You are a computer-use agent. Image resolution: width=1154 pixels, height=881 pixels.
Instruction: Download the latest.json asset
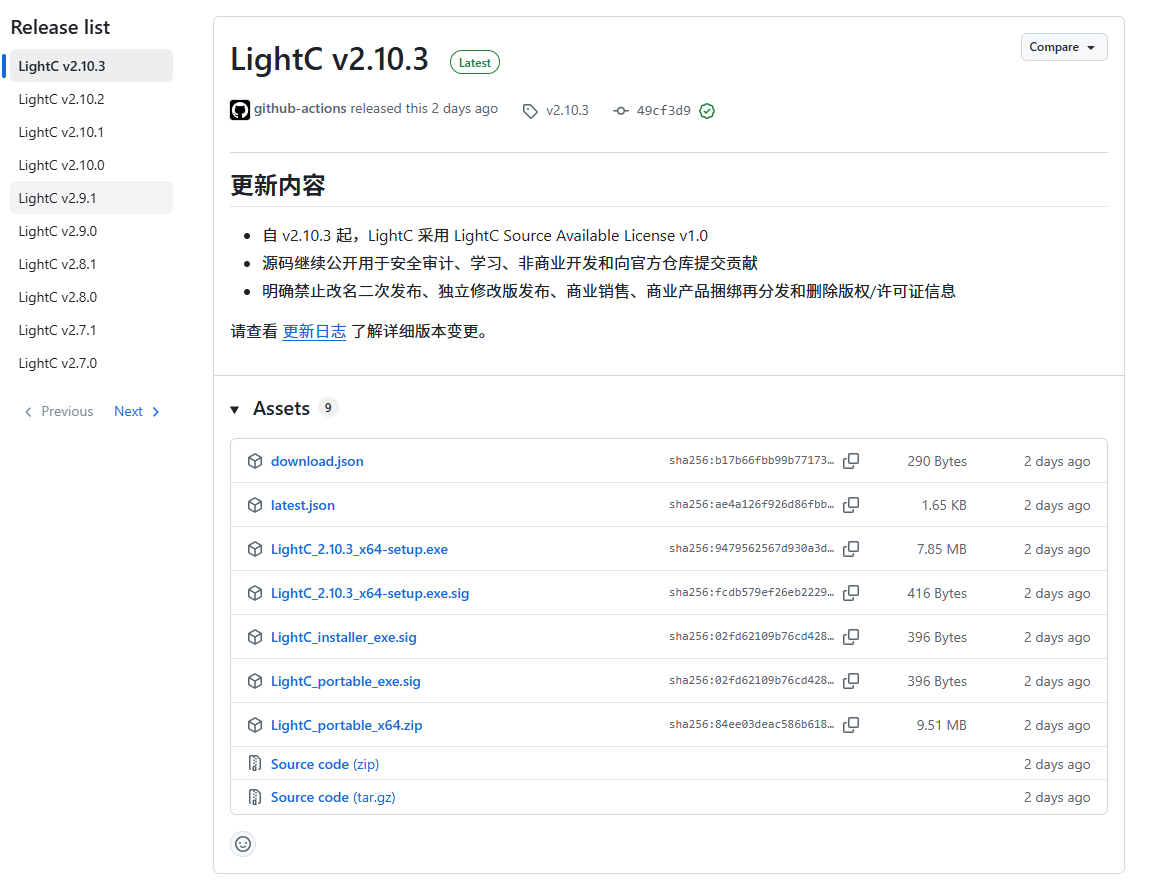[302, 506]
